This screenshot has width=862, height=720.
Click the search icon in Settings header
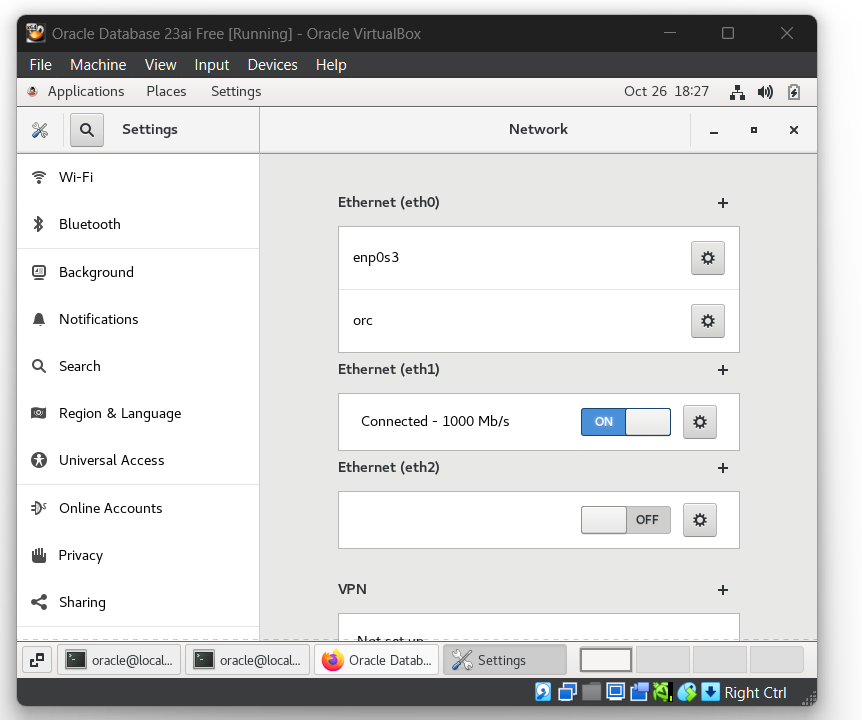[x=87, y=129]
